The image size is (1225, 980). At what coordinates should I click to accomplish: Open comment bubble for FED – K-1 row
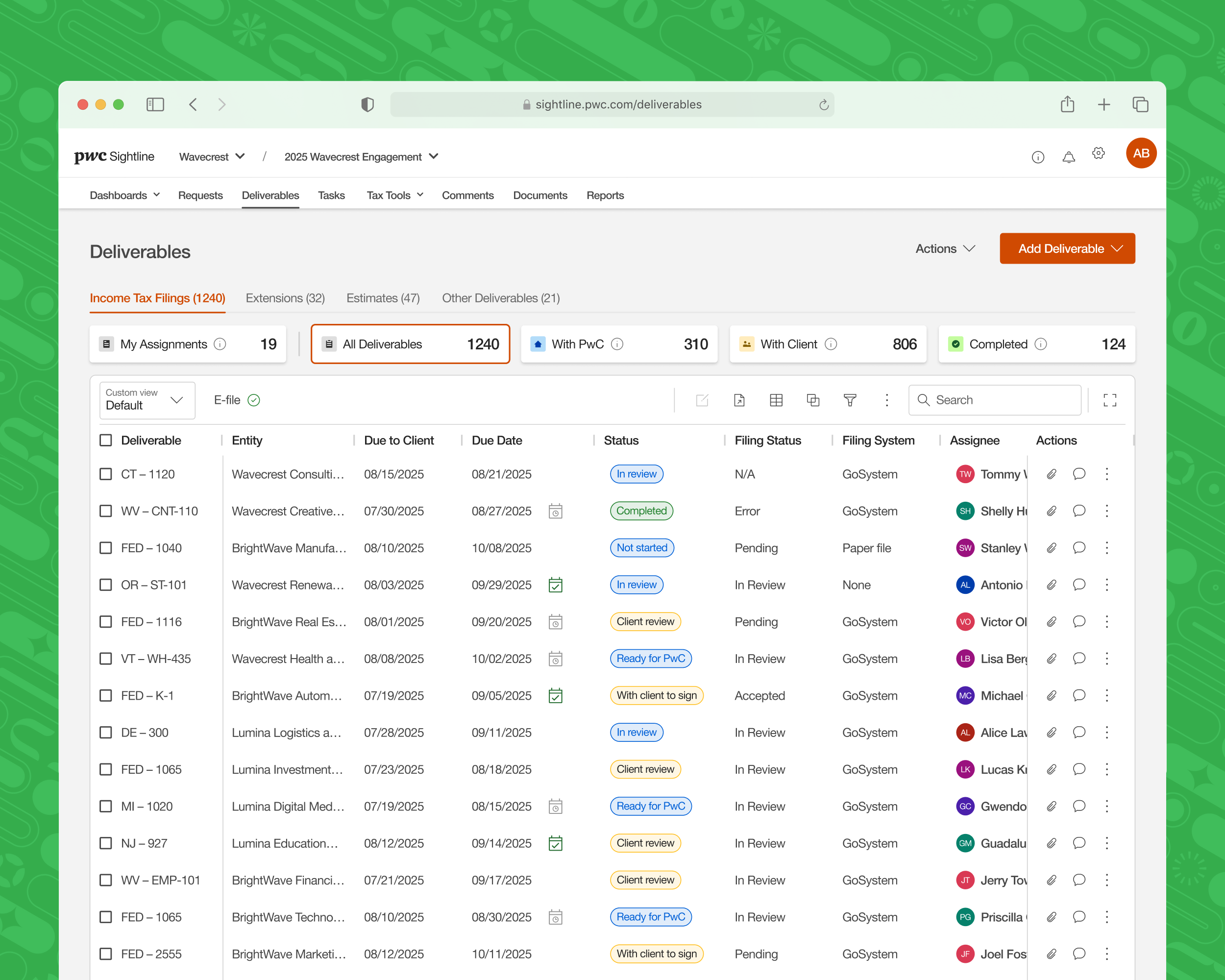point(1079,695)
